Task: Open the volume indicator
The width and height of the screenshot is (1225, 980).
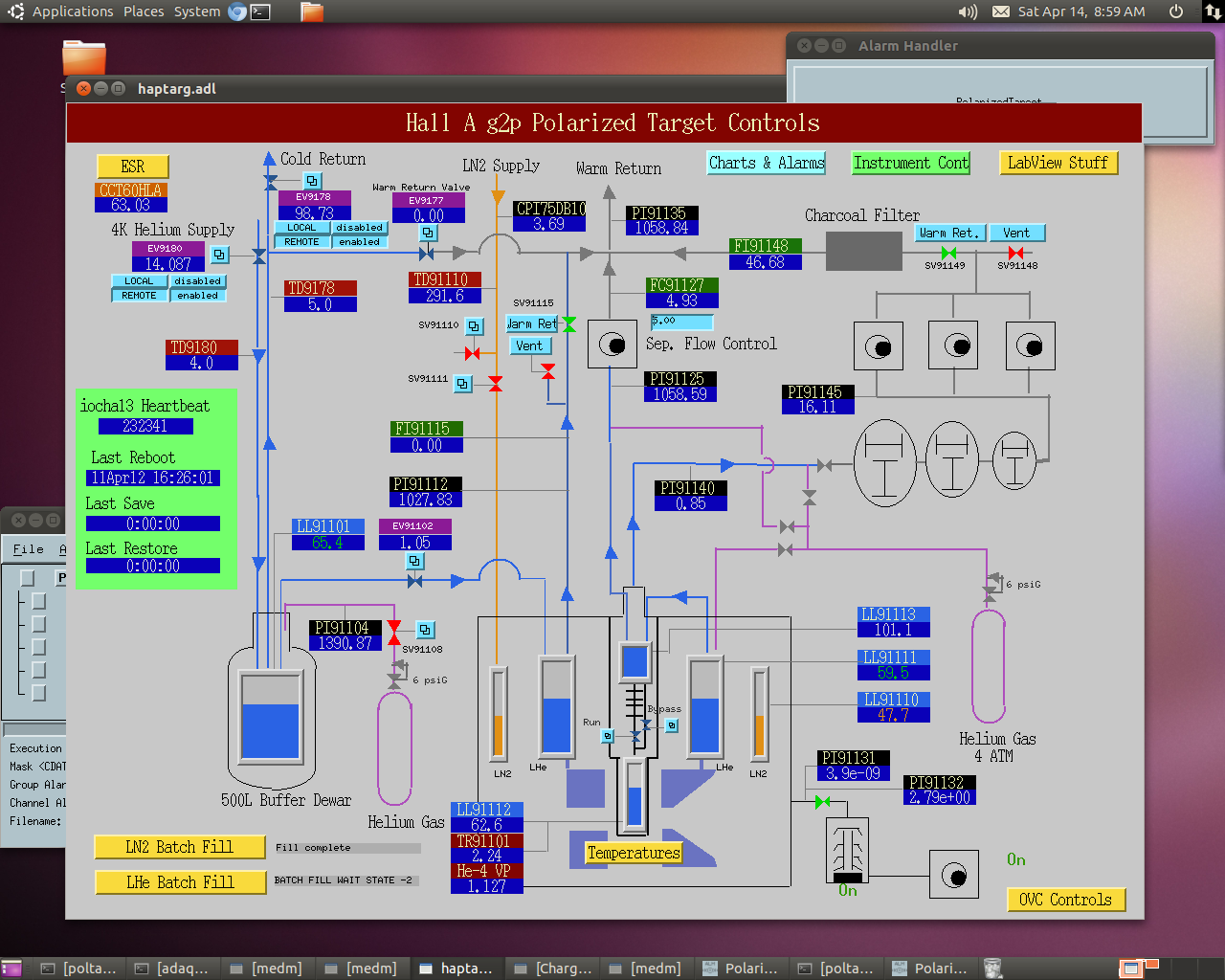Action: pyautogui.click(x=968, y=11)
